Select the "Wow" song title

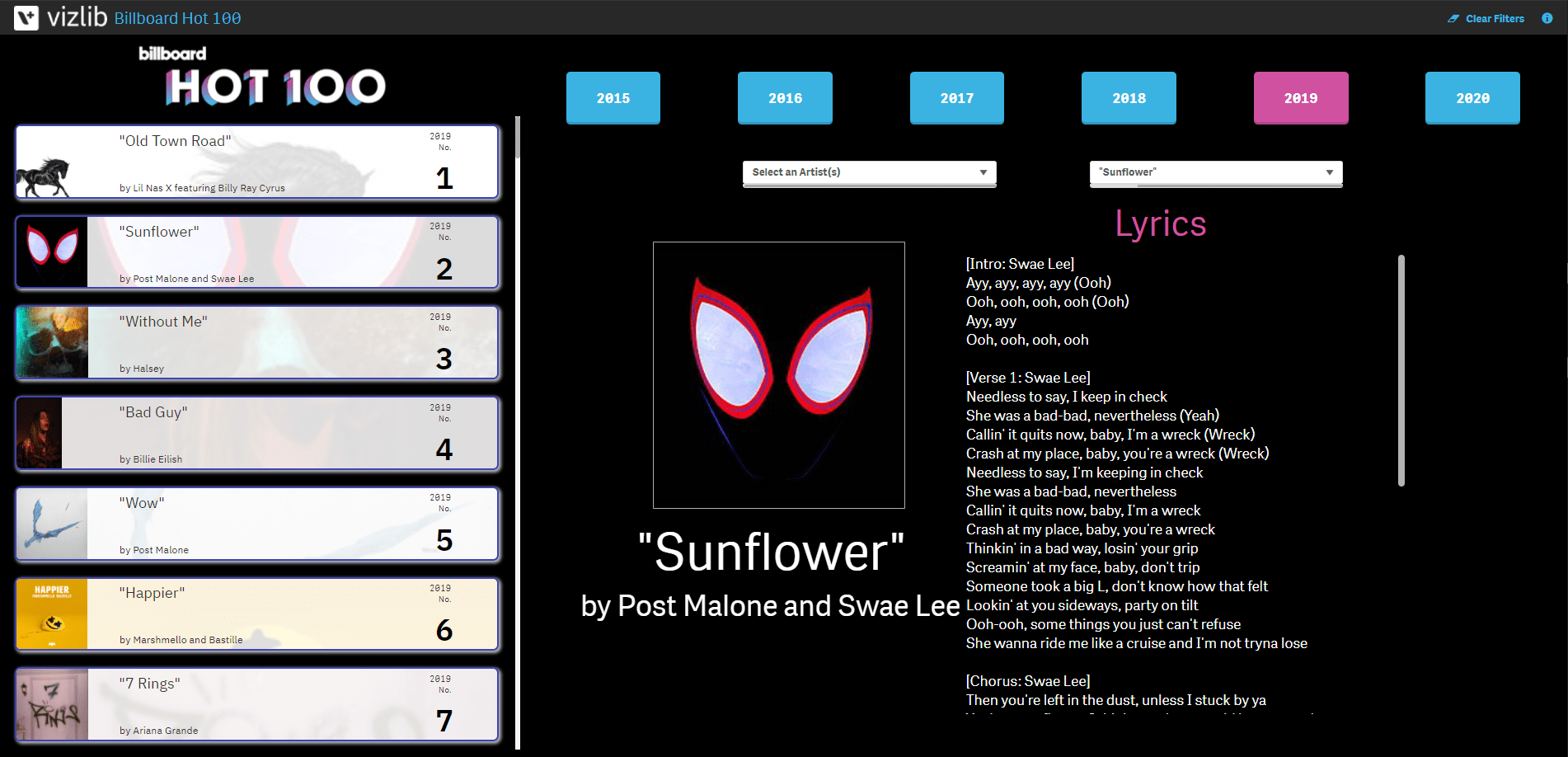click(142, 503)
